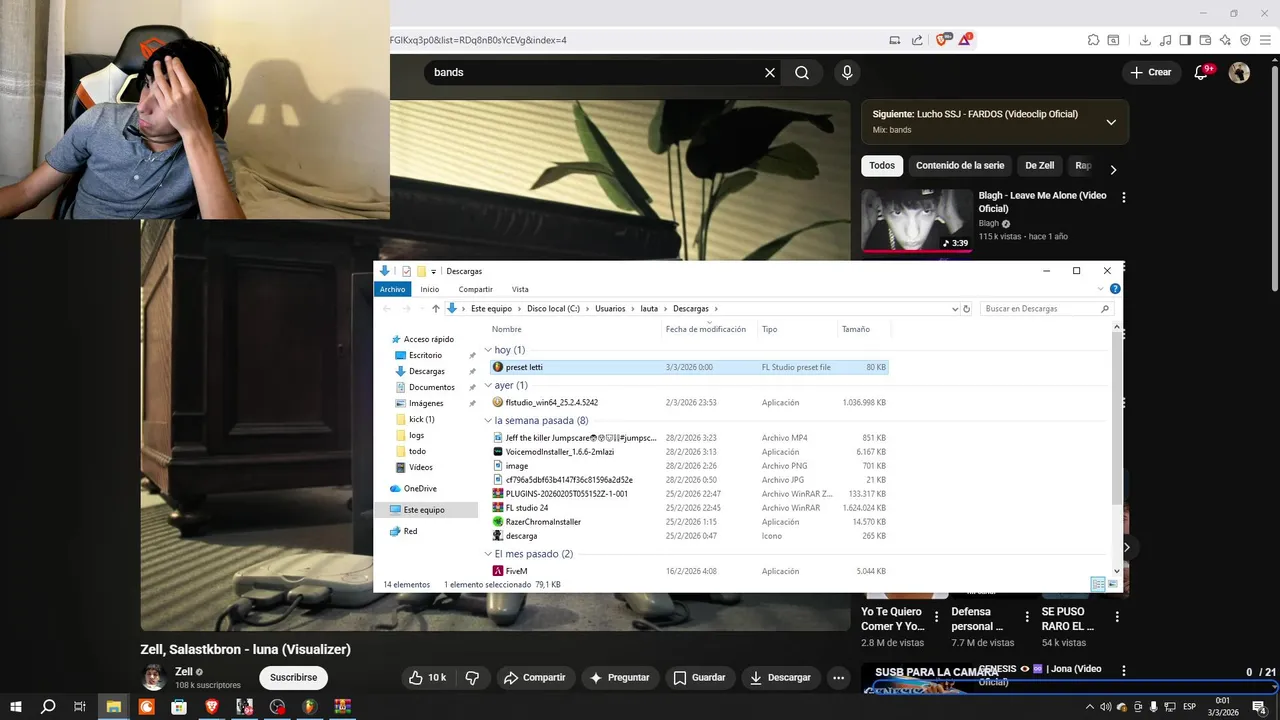Open Task View on the taskbar
This screenshot has height=720, width=1280.
pyautogui.click(x=80, y=707)
